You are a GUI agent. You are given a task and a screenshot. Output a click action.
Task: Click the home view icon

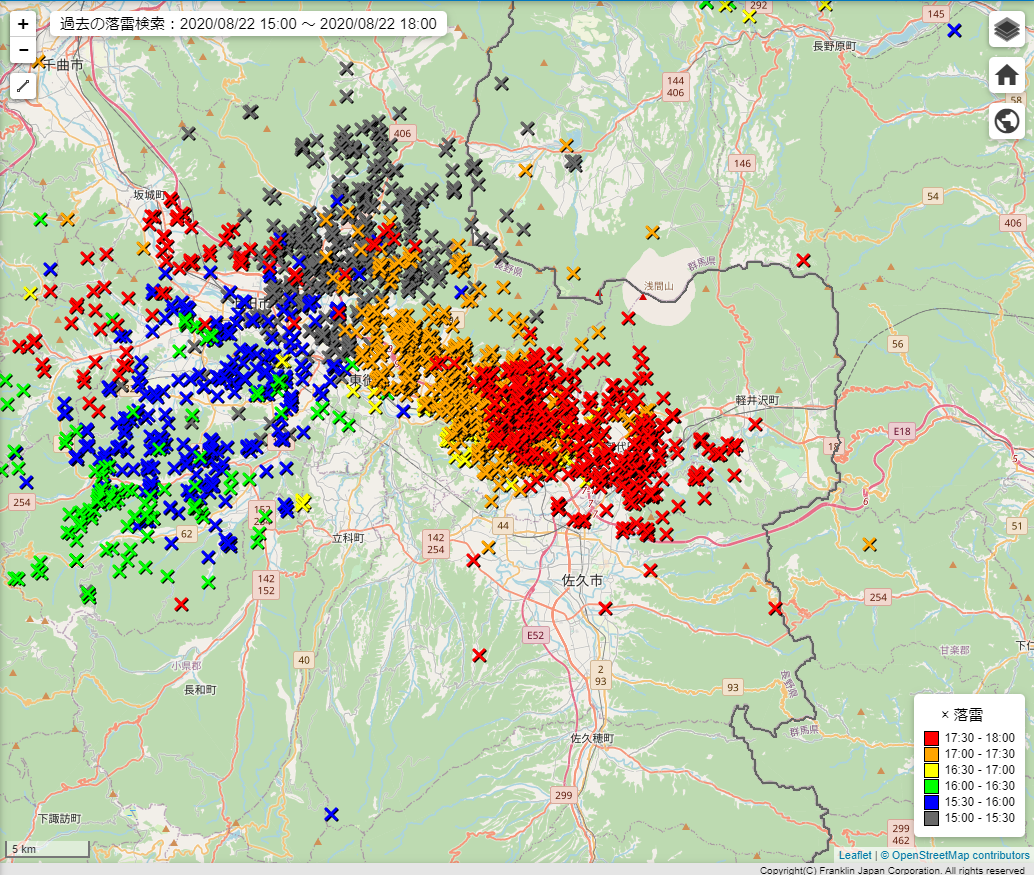pos(1006,75)
